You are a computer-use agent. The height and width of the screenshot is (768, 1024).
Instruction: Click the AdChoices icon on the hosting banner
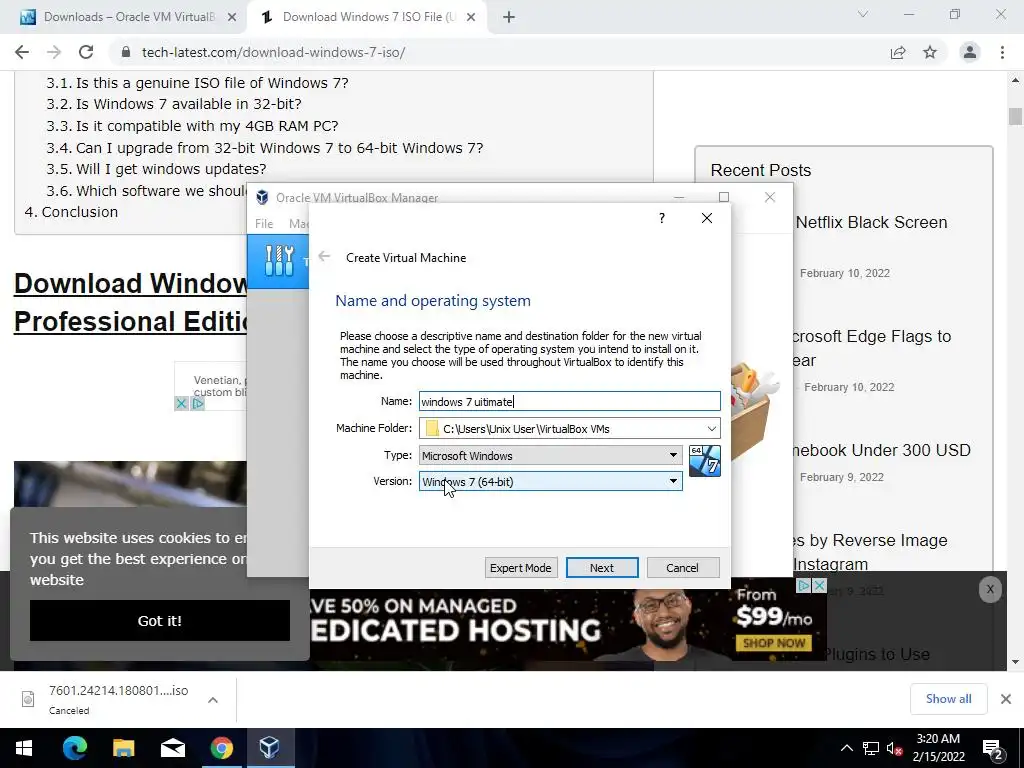(804, 585)
